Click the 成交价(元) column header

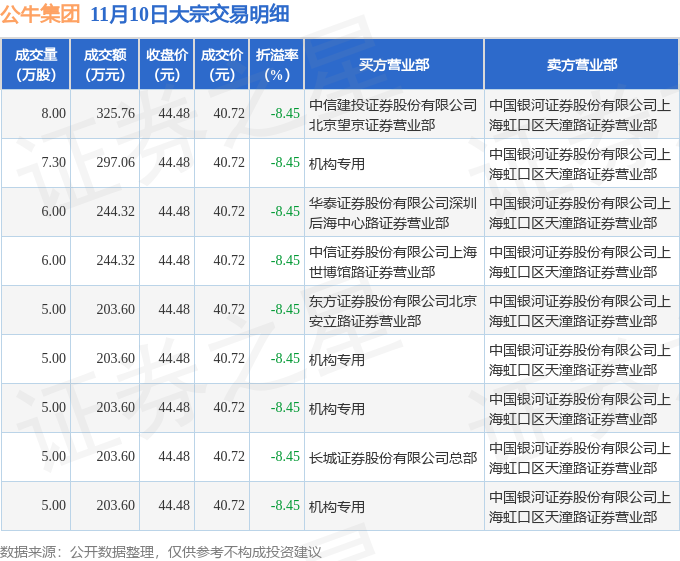(222, 65)
